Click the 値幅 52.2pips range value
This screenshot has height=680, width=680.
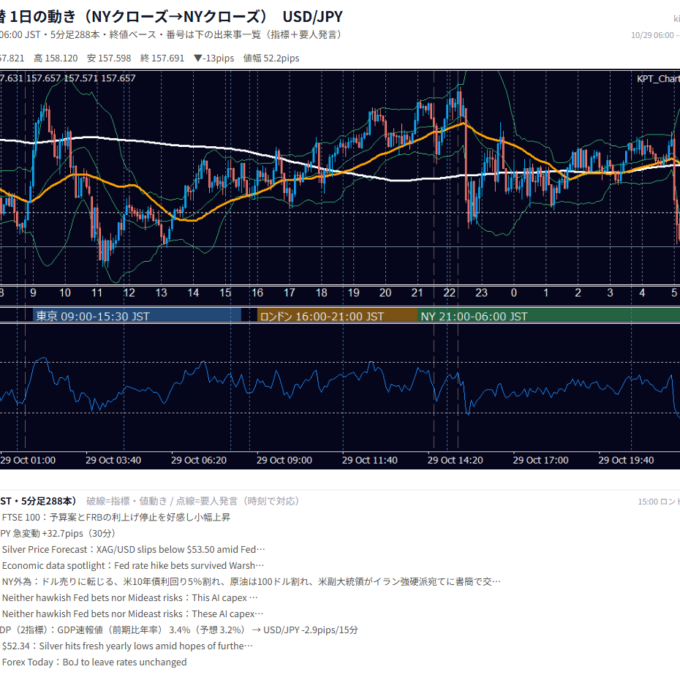click(x=271, y=58)
